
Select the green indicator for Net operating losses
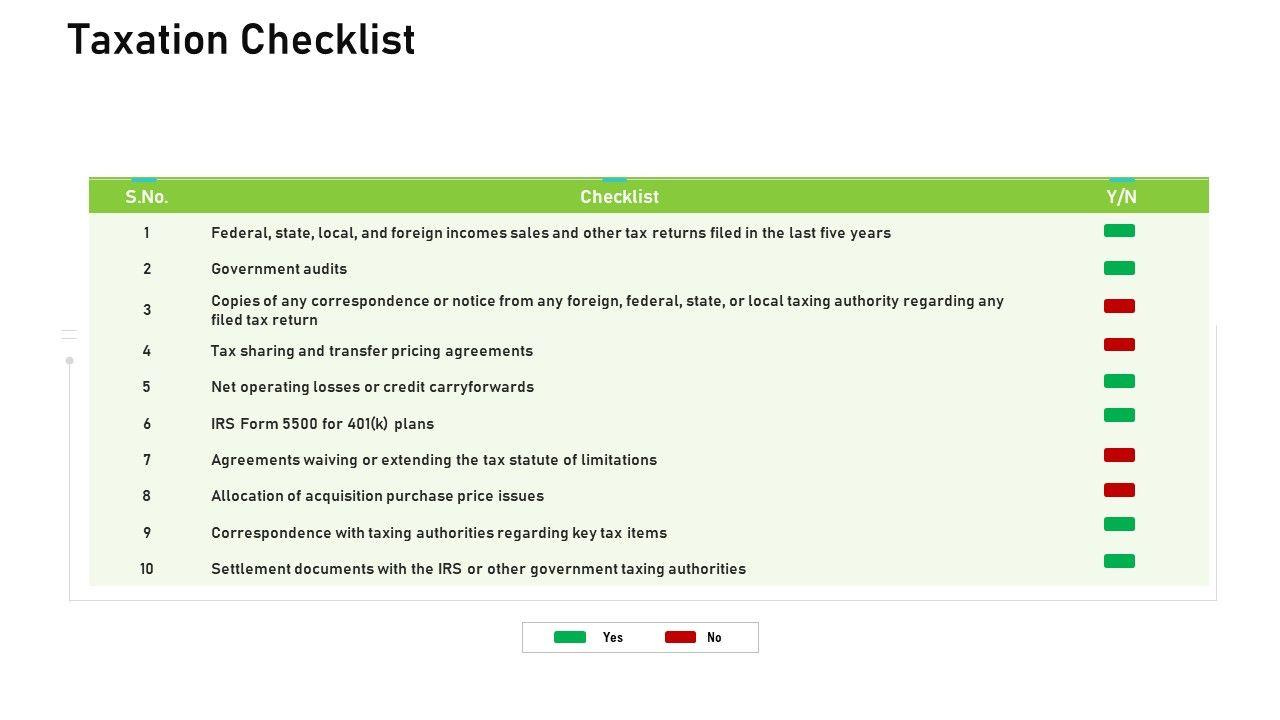(x=1119, y=381)
